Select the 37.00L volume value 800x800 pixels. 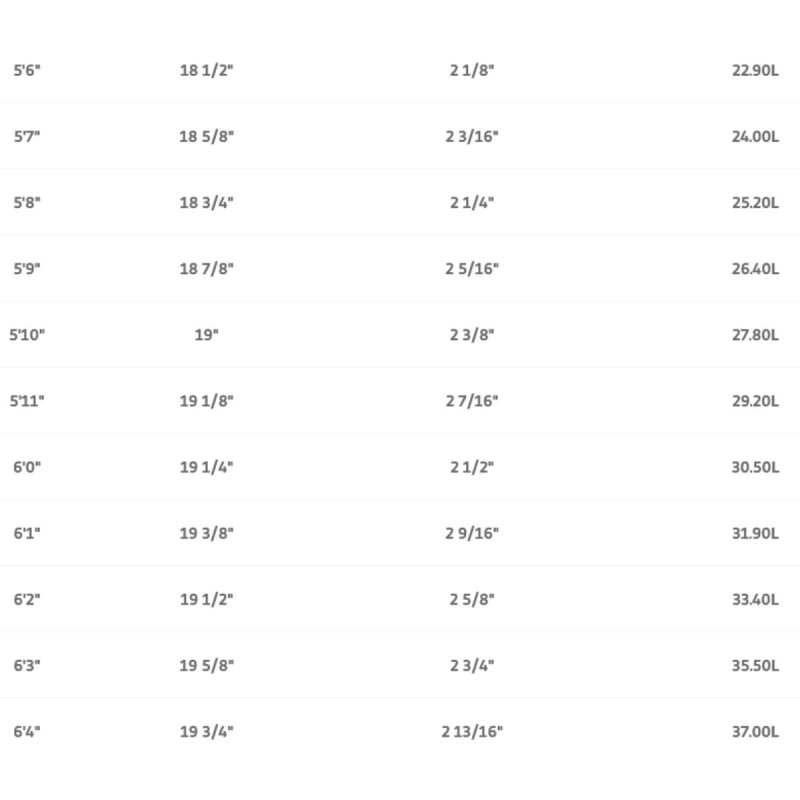point(755,730)
